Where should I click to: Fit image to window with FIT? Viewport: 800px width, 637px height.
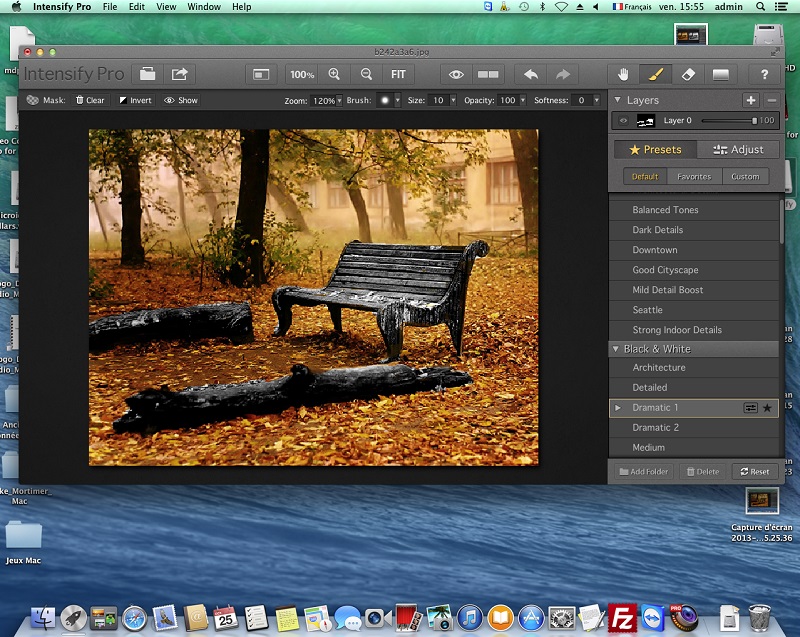tap(398, 74)
